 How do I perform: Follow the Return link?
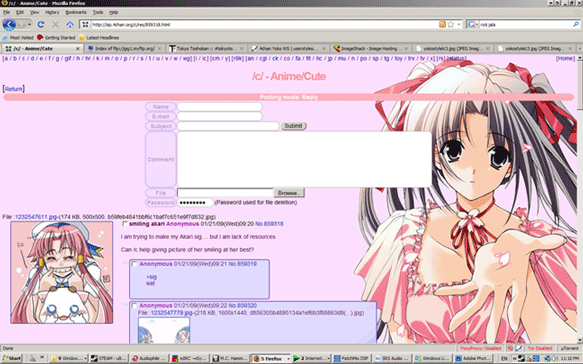tap(14, 89)
